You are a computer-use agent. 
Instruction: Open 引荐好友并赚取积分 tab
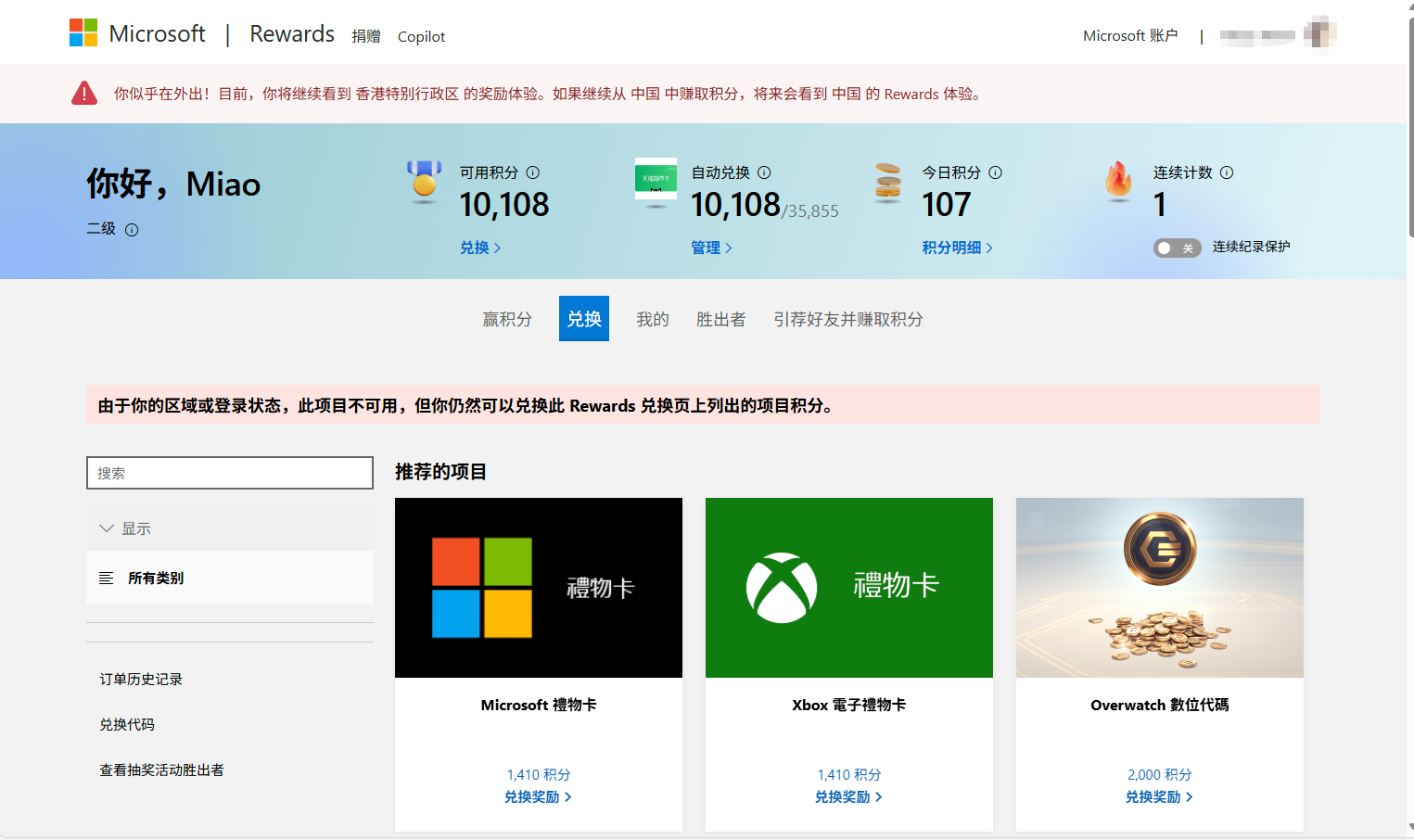pyautogui.click(x=848, y=319)
